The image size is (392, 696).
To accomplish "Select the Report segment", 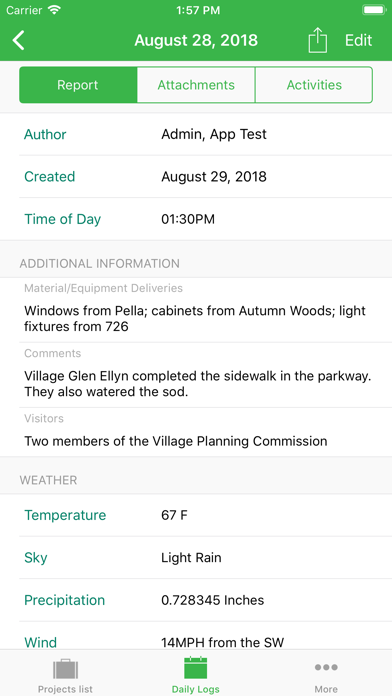I will [x=78, y=85].
